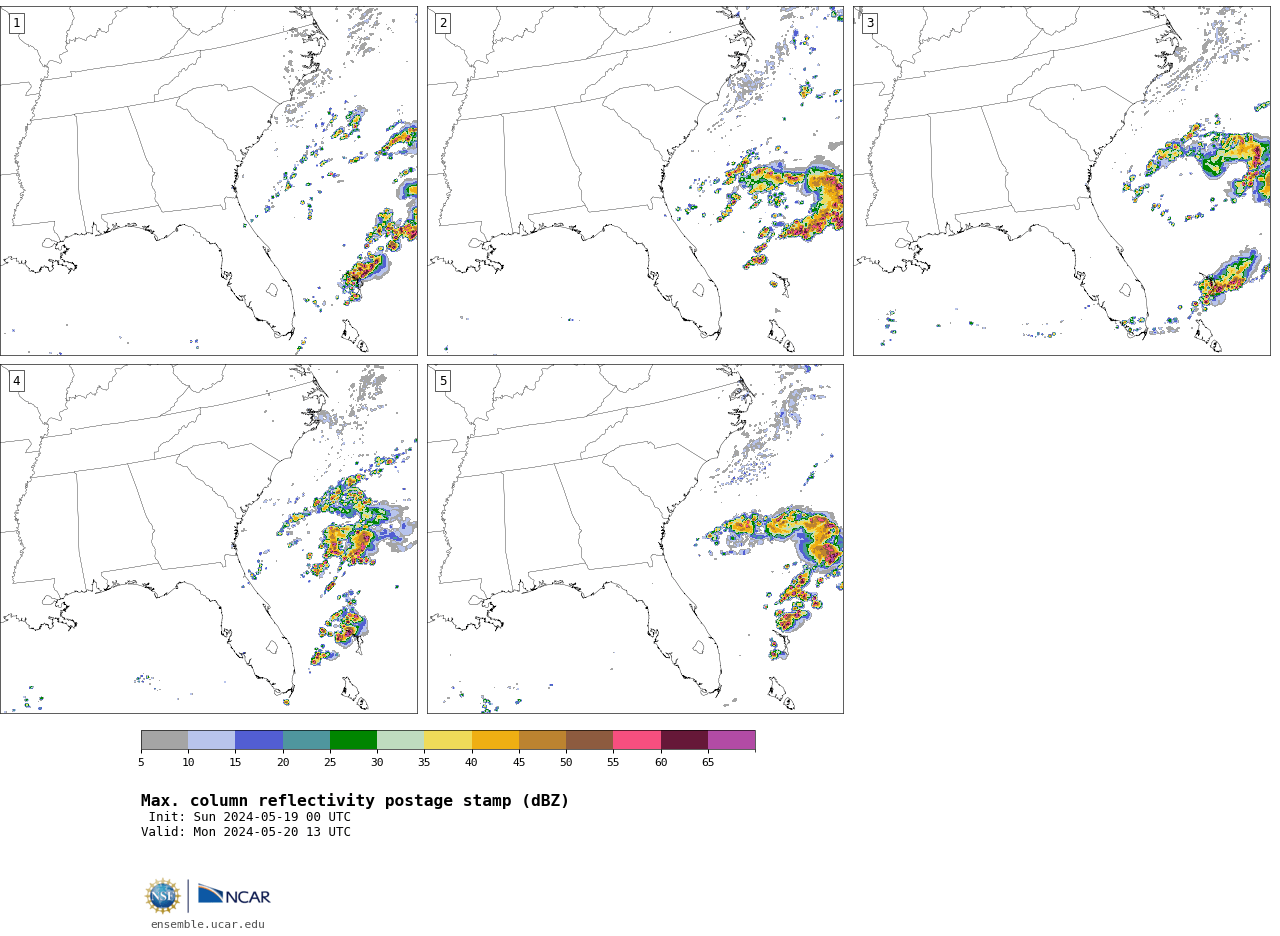The image size is (1280, 936).
Task: Click the NCAR logo
Action: click(x=234, y=896)
